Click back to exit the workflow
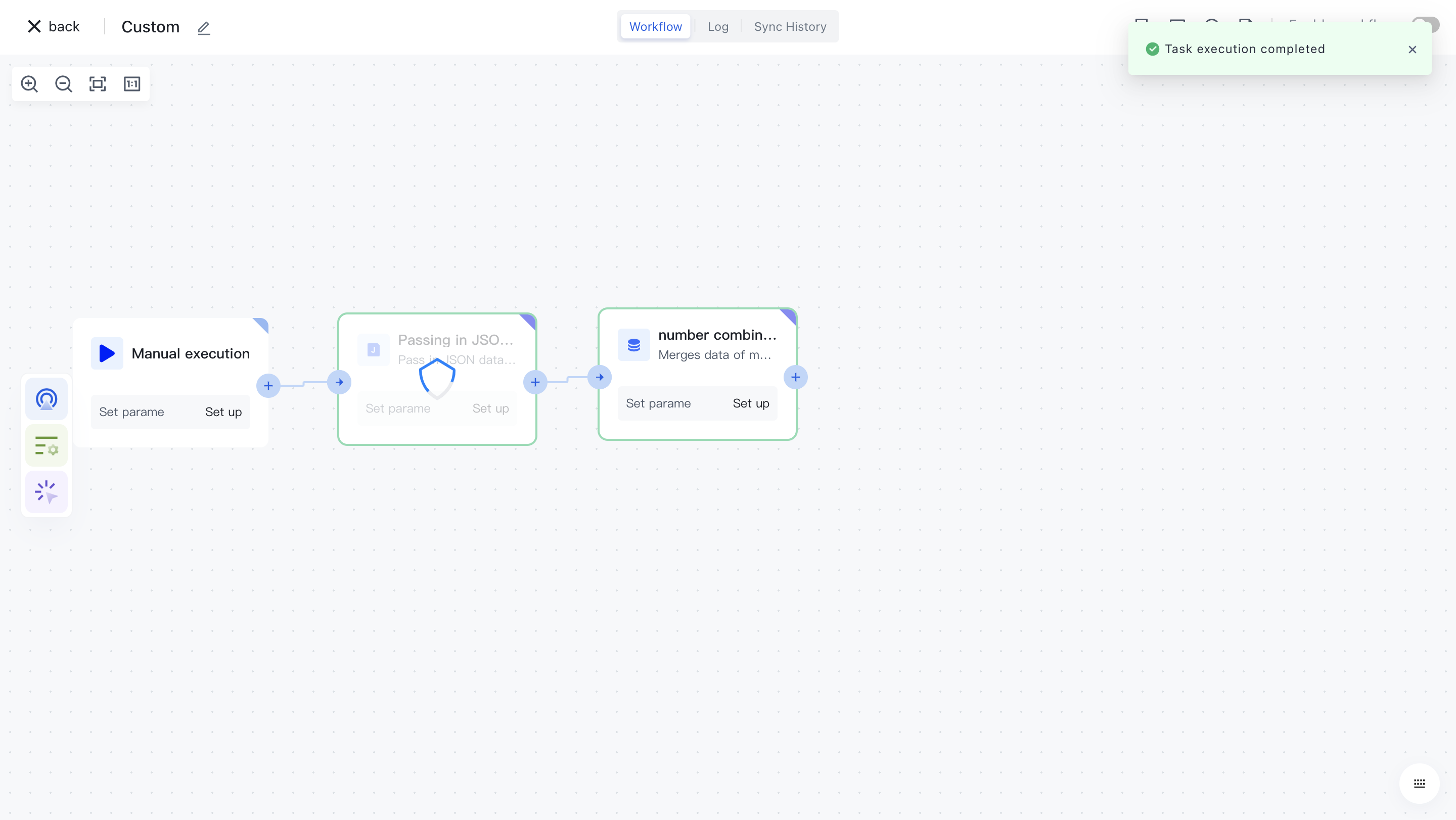The height and width of the screenshot is (820, 1456). point(54,27)
